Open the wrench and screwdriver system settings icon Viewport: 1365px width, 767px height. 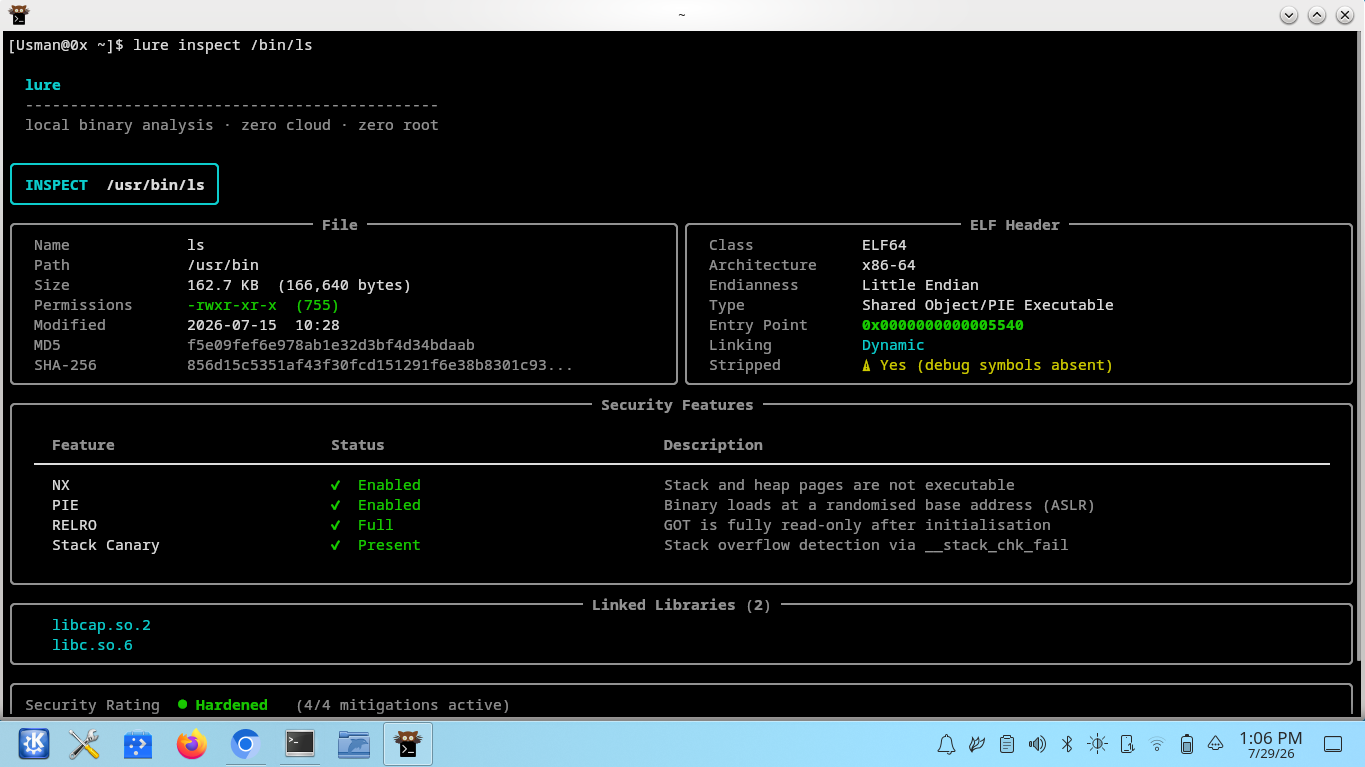click(x=85, y=744)
